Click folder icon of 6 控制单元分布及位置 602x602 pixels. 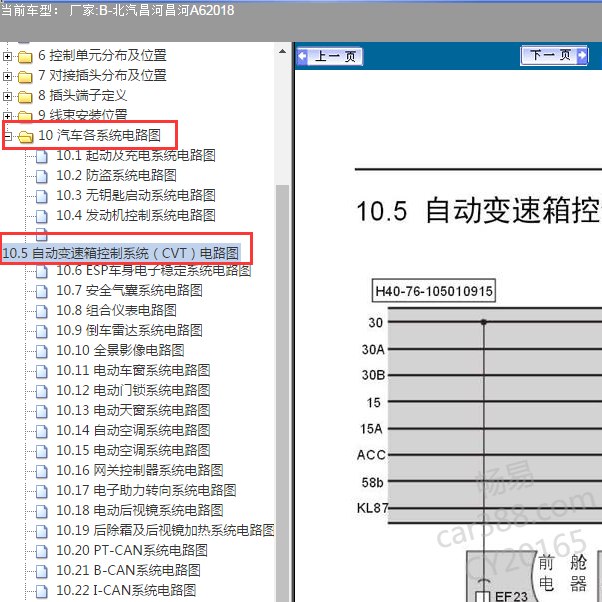click(x=25, y=57)
